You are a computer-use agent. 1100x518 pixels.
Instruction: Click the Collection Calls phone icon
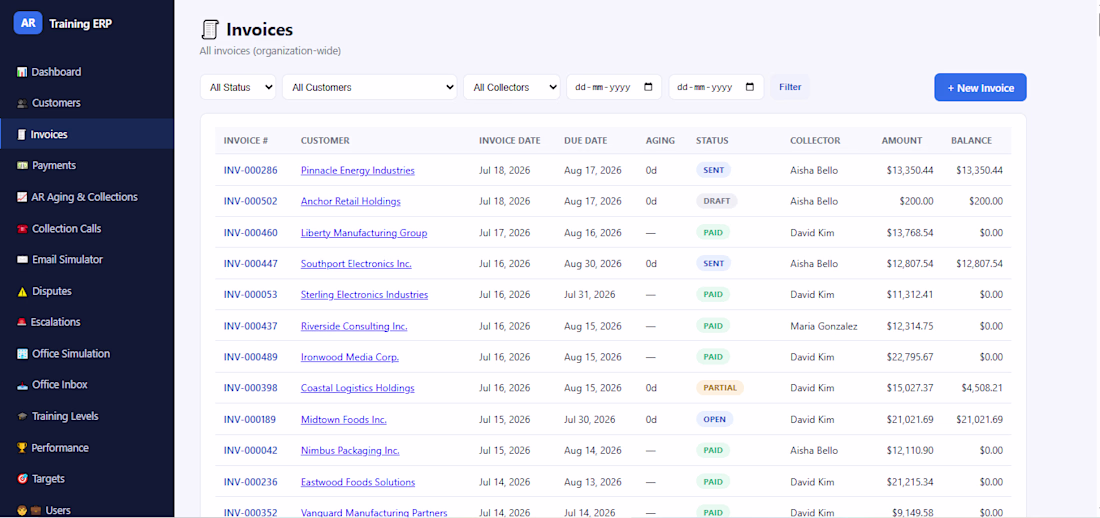click(22, 229)
